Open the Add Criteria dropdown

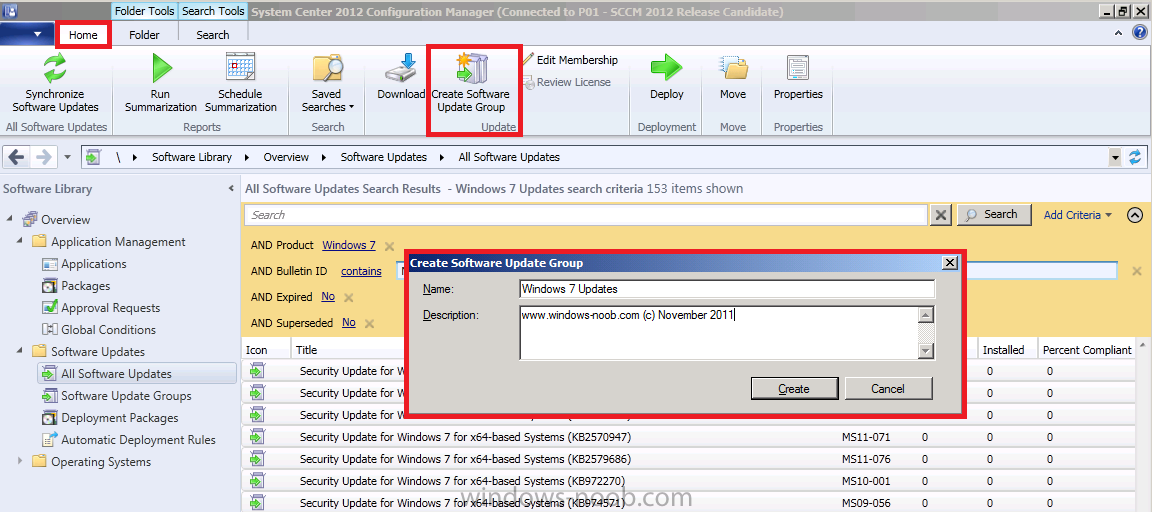coord(1078,214)
